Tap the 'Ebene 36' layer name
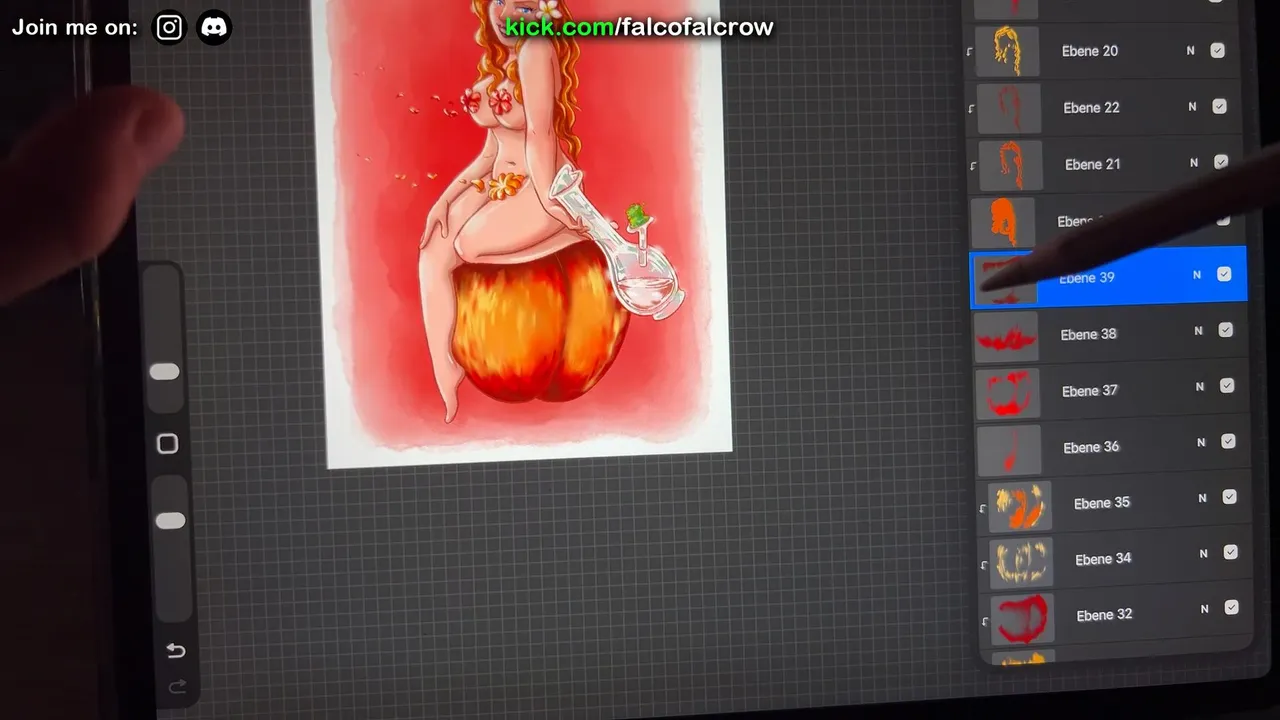The image size is (1280, 720). 1091,447
